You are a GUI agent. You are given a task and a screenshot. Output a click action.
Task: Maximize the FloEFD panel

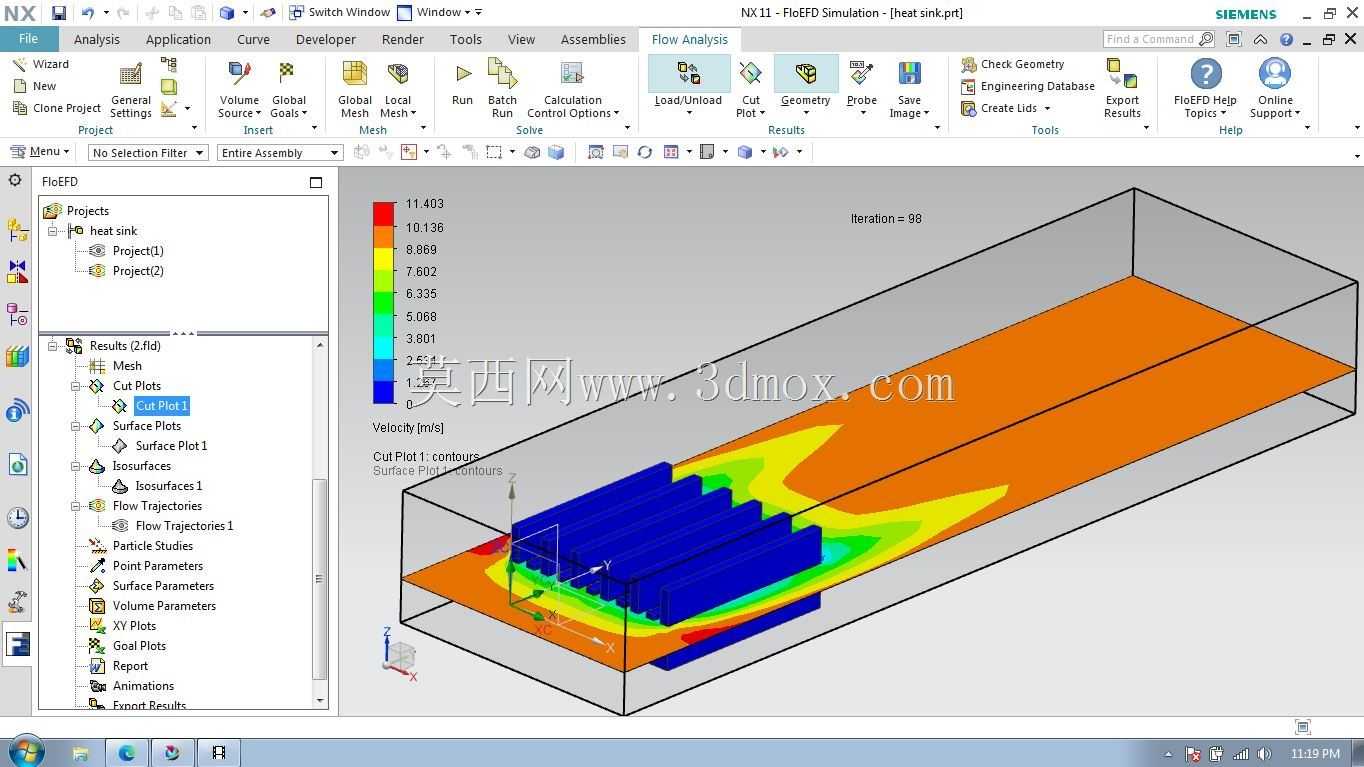pyautogui.click(x=316, y=182)
